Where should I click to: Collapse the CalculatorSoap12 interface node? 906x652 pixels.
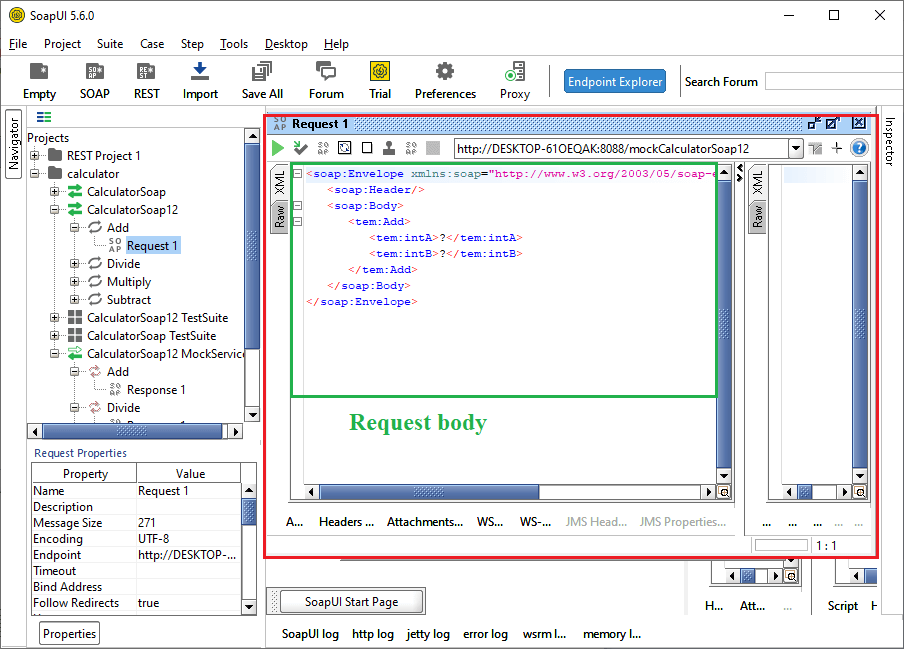click(x=54, y=209)
